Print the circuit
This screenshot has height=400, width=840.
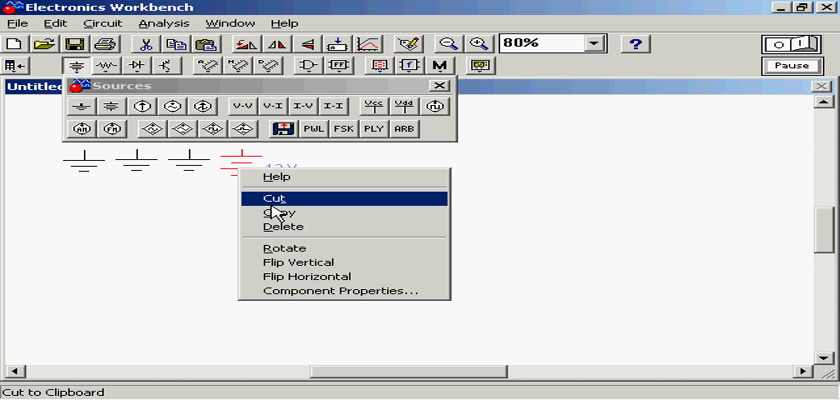(x=104, y=44)
